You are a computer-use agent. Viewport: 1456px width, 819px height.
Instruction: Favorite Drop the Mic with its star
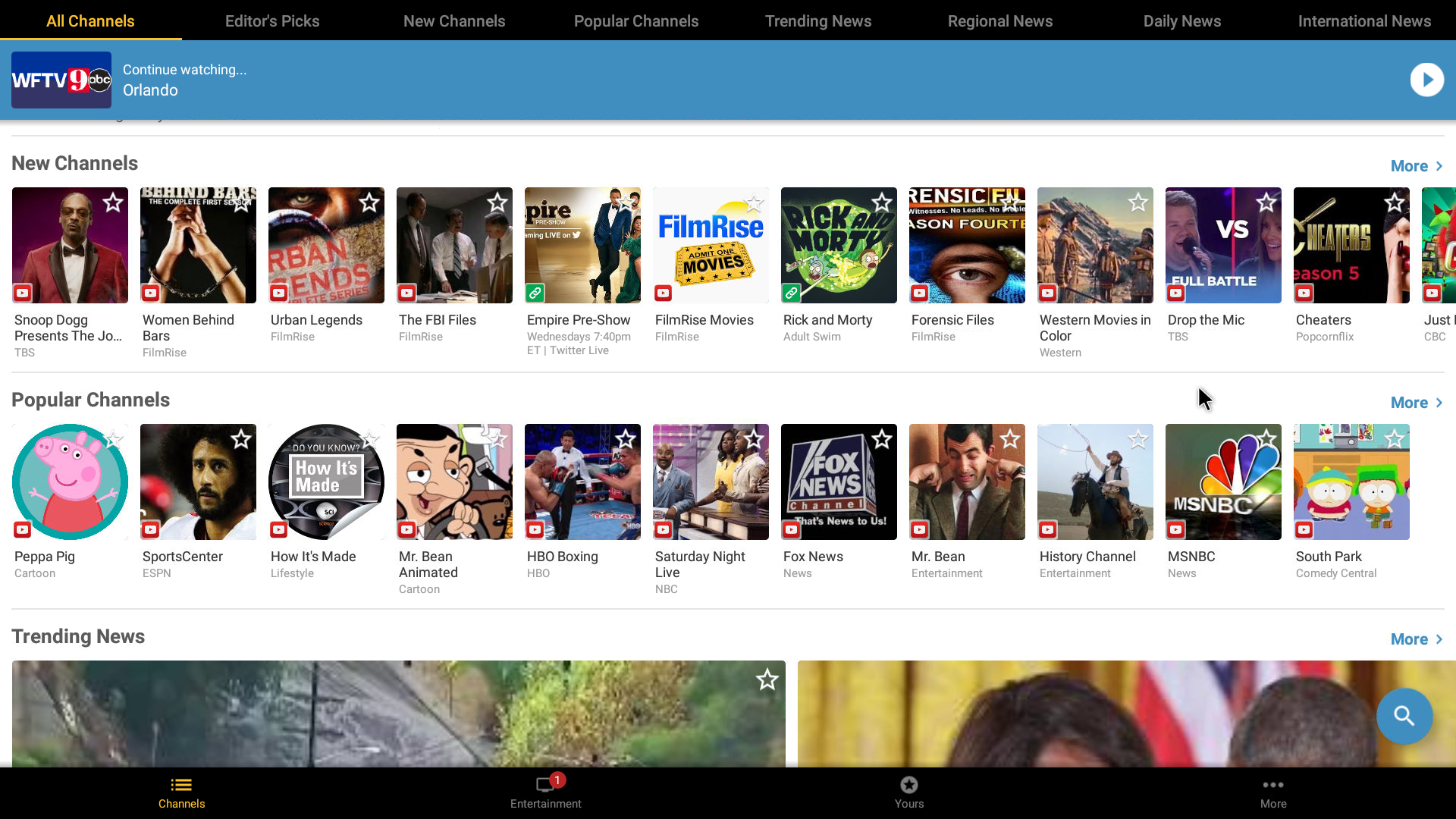(1266, 202)
